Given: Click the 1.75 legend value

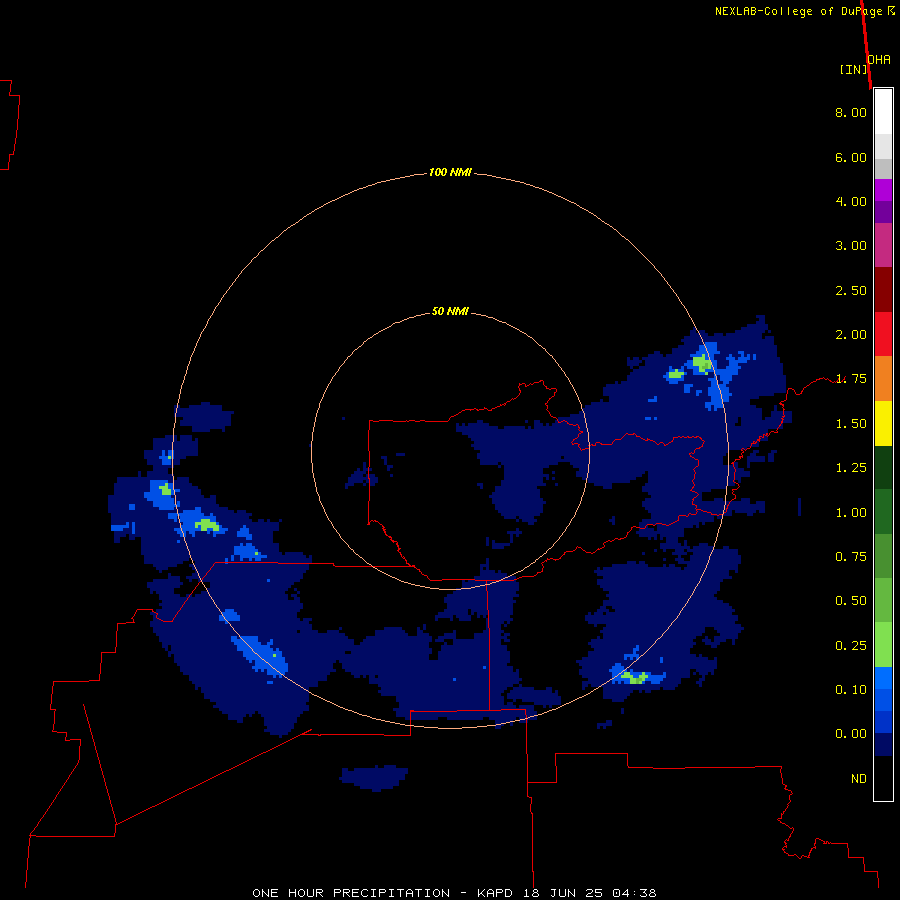Looking at the screenshot, I should (851, 379).
